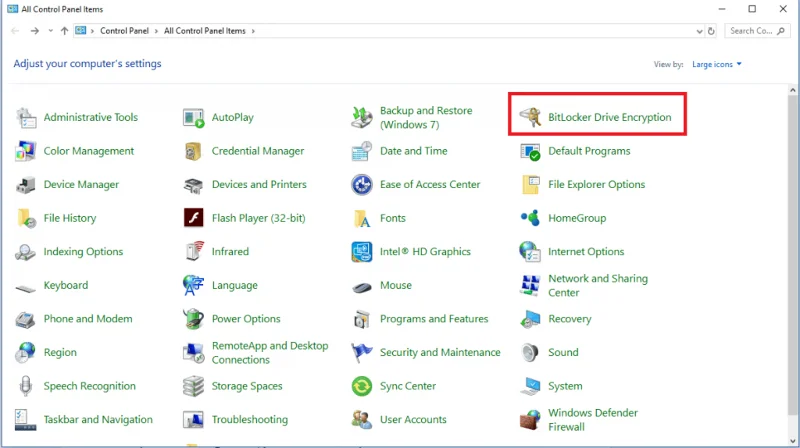Open Backup and Restore (Windows 7) icon
This screenshot has height=448, width=800.
point(362,117)
